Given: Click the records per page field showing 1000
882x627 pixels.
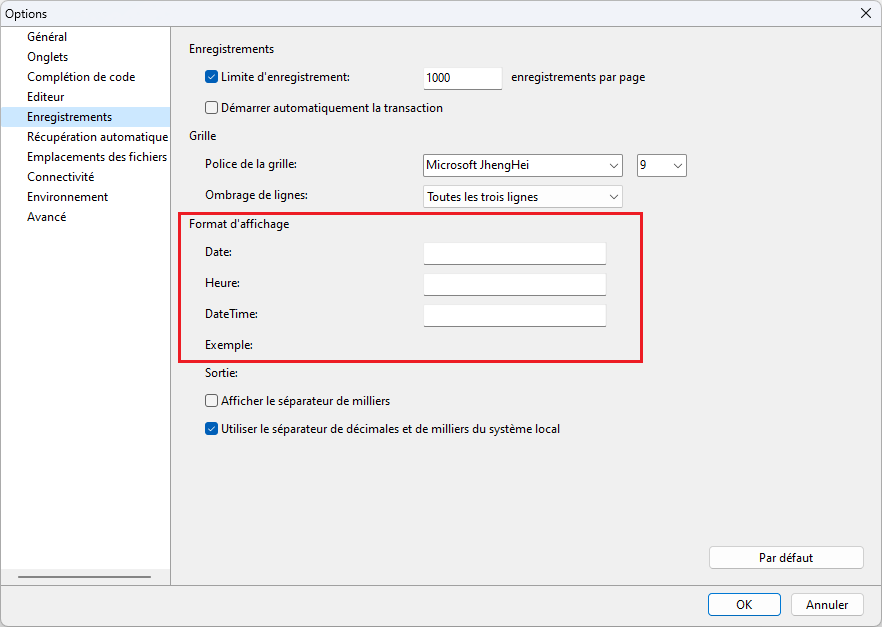Looking at the screenshot, I should [x=462, y=78].
